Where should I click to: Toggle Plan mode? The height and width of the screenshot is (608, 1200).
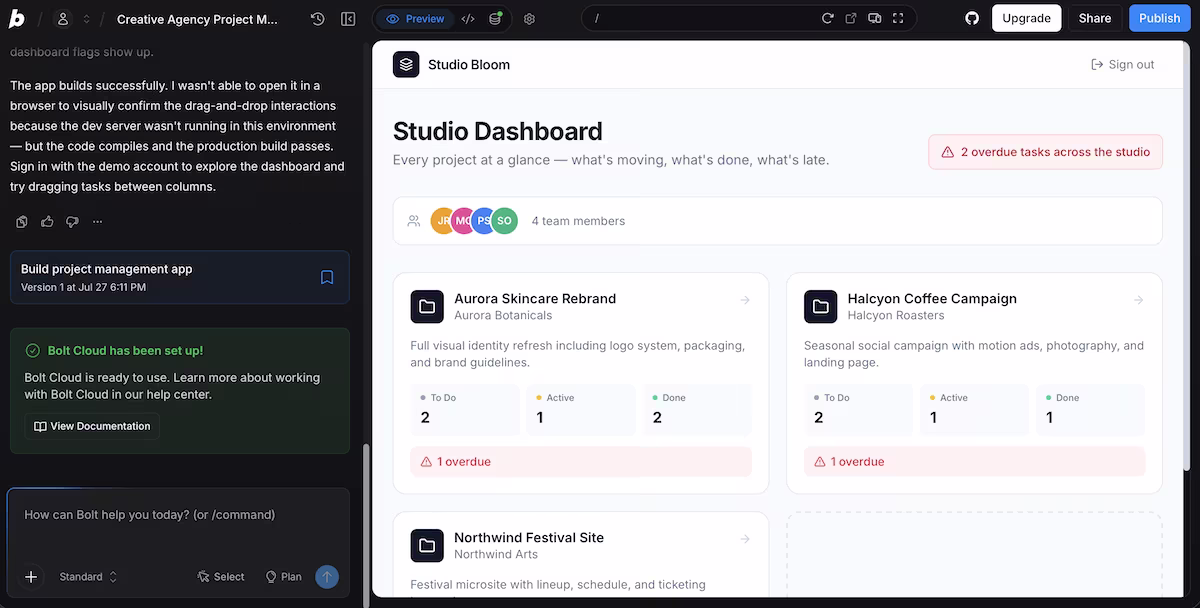click(283, 577)
